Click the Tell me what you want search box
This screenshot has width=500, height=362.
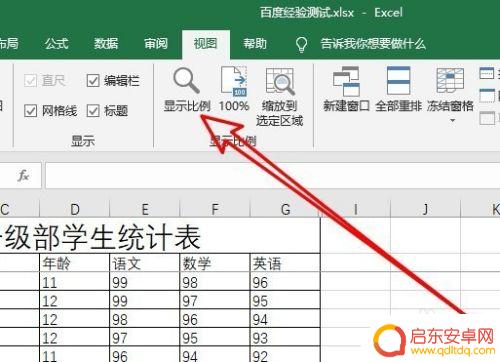pos(373,44)
